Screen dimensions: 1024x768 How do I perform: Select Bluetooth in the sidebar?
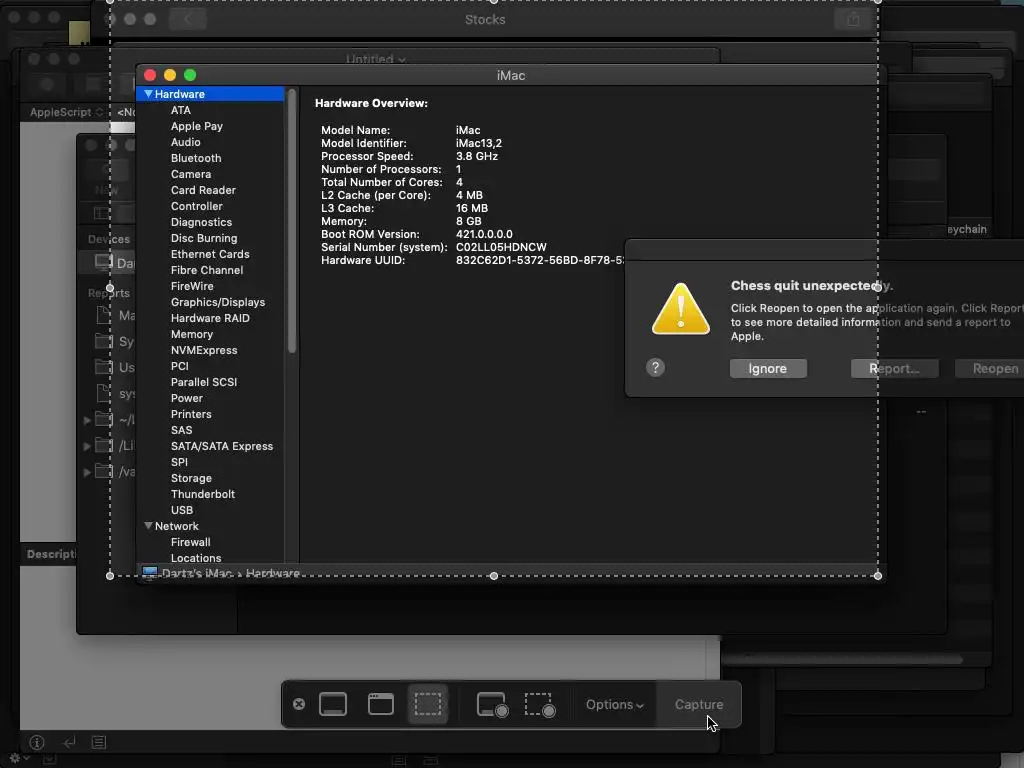[196, 158]
